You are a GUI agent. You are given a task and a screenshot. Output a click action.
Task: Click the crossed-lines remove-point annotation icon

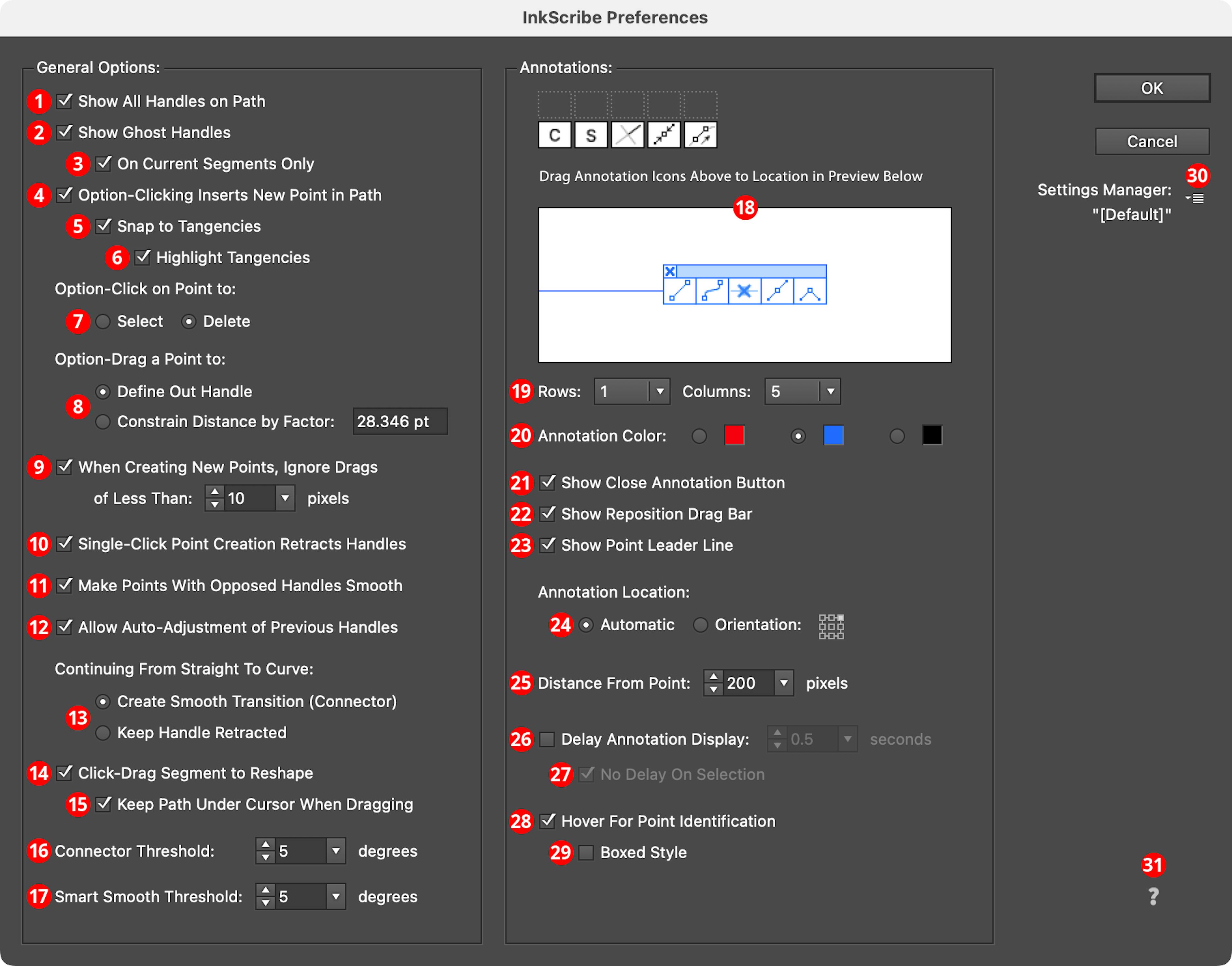pyautogui.click(x=627, y=135)
